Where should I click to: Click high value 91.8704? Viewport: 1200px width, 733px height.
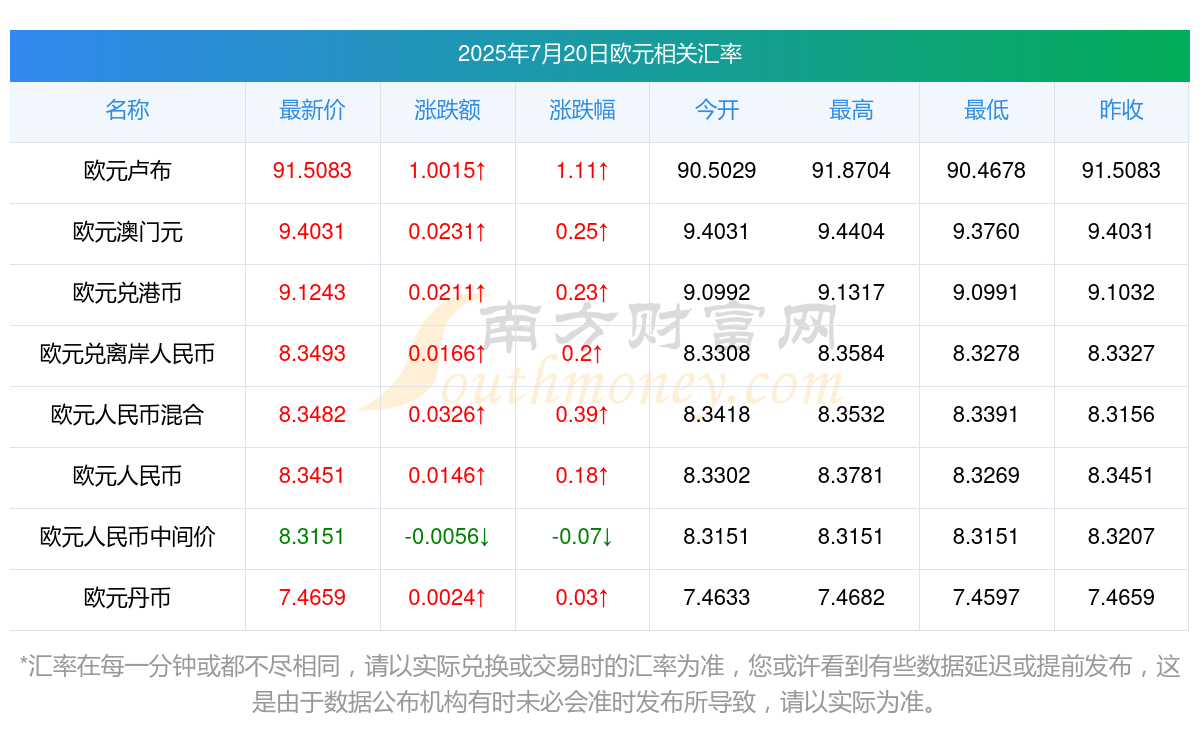click(x=851, y=171)
